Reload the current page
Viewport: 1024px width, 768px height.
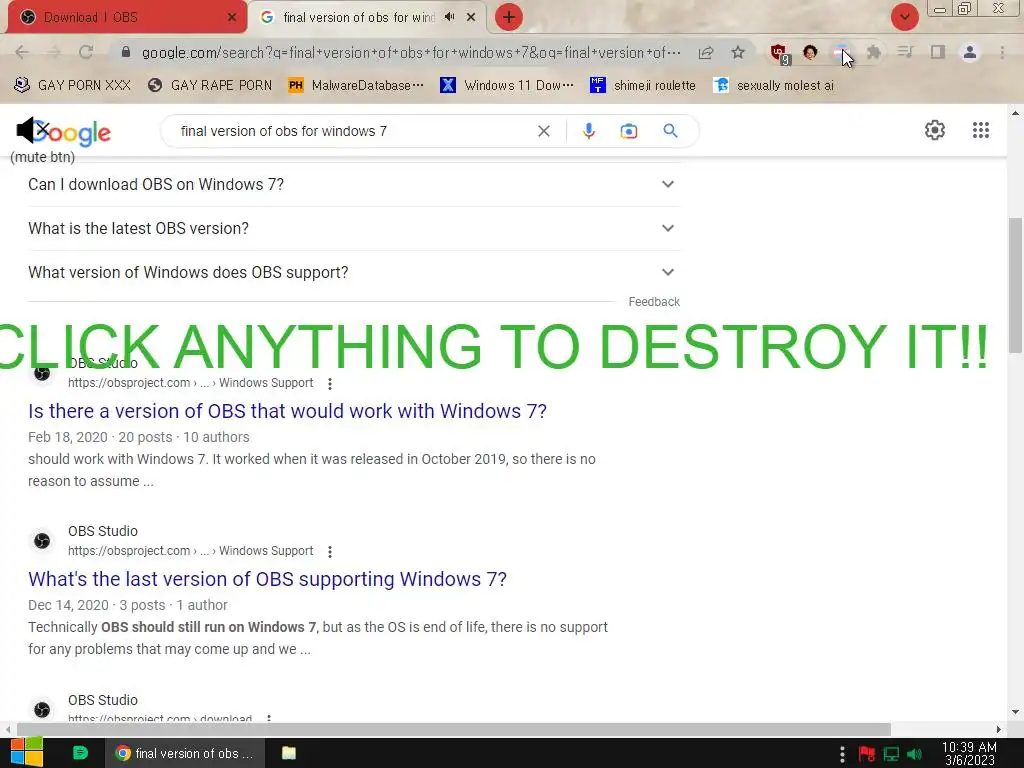click(x=86, y=52)
